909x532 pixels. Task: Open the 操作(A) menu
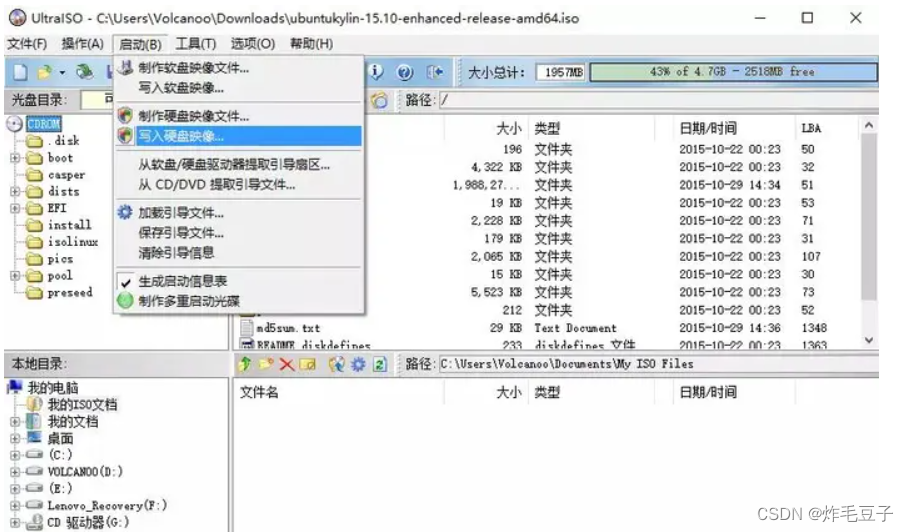[x=82, y=44]
